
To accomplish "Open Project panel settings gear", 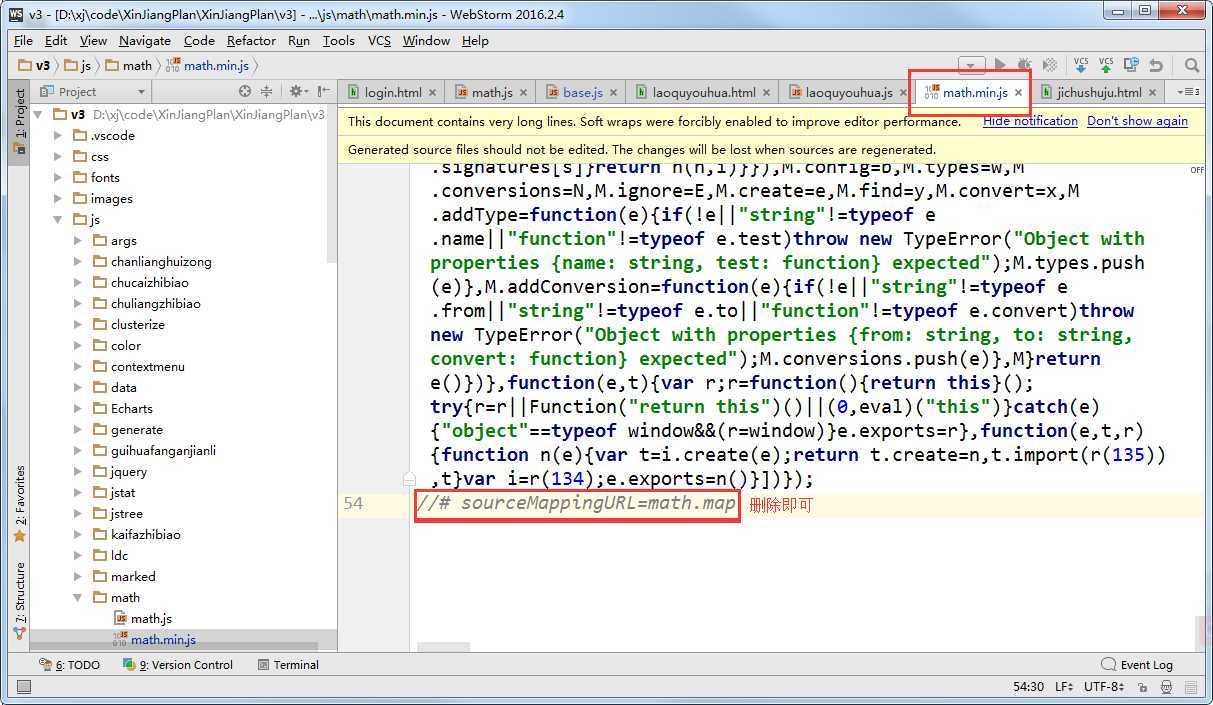I will (x=297, y=91).
